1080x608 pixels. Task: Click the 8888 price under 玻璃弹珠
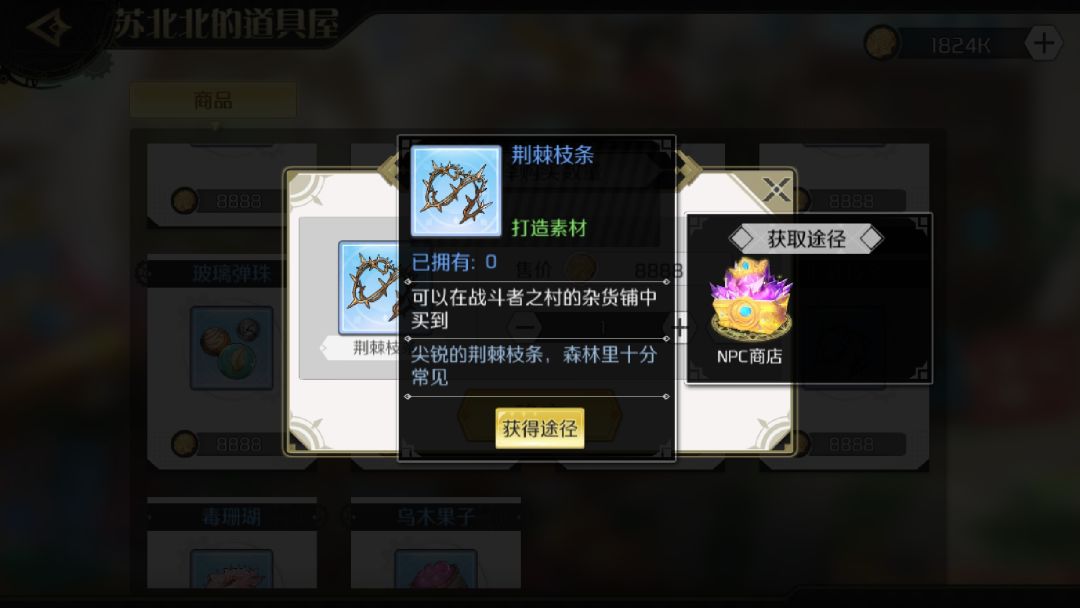coord(238,444)
